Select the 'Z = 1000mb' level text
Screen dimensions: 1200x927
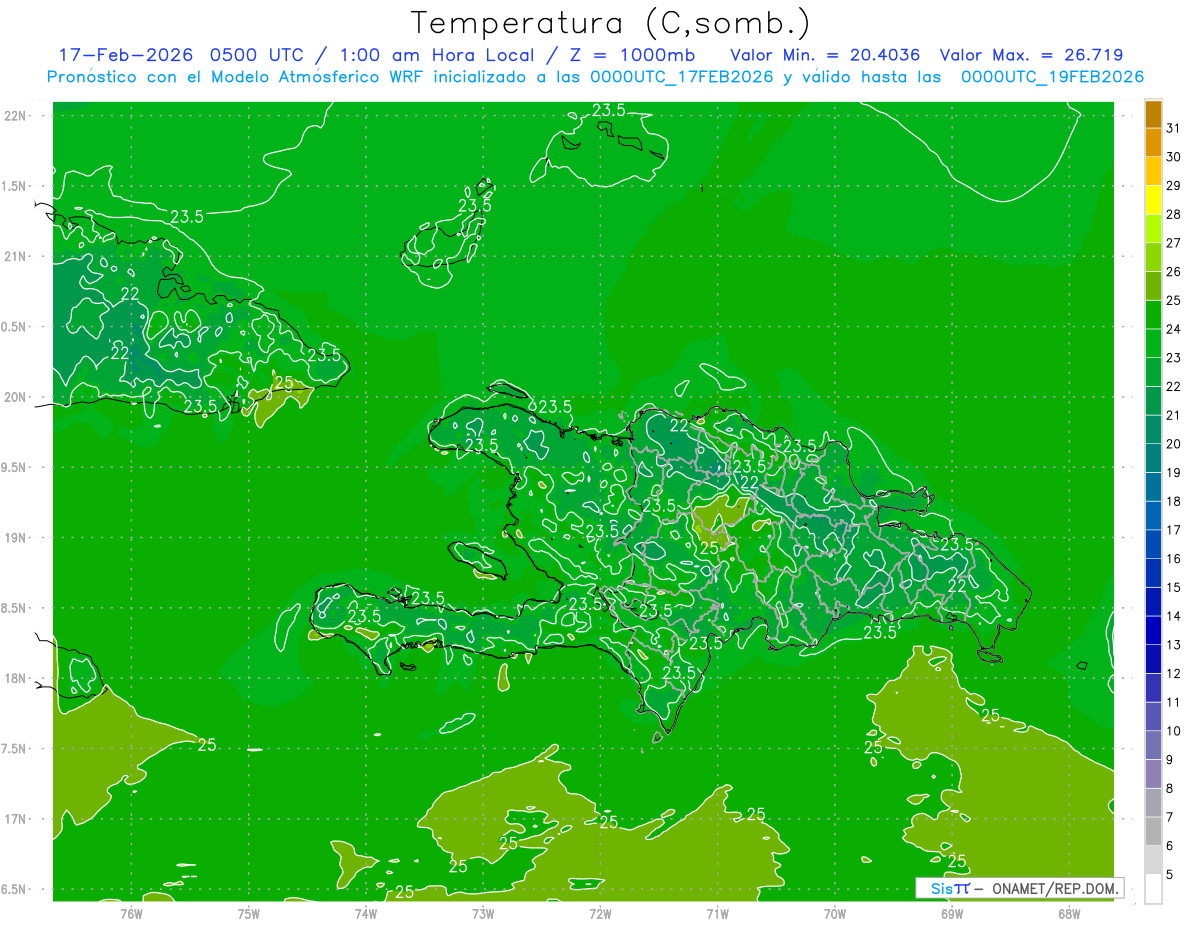632,55
